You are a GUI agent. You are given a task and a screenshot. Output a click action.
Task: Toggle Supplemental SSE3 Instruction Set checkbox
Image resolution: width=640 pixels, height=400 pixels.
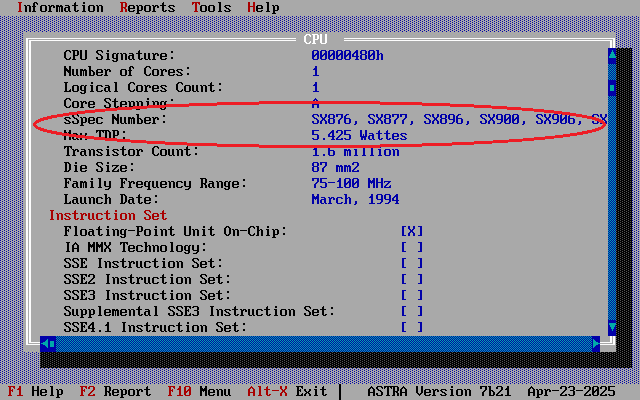click(x=412, y=311)
